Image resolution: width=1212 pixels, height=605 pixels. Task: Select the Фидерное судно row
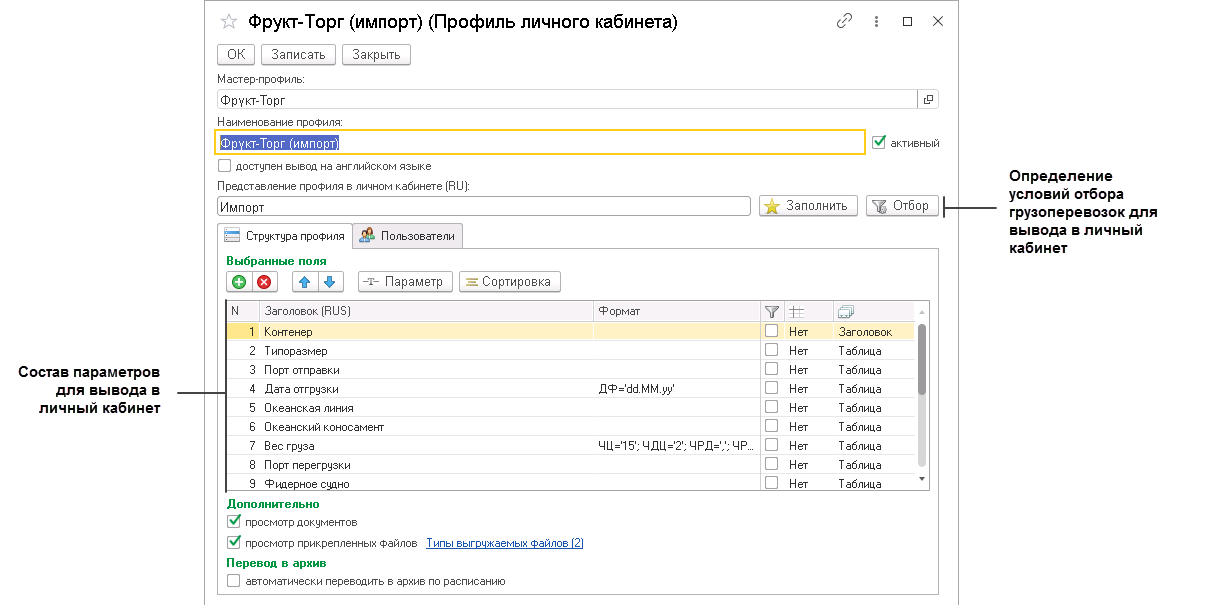click(571, 482)
